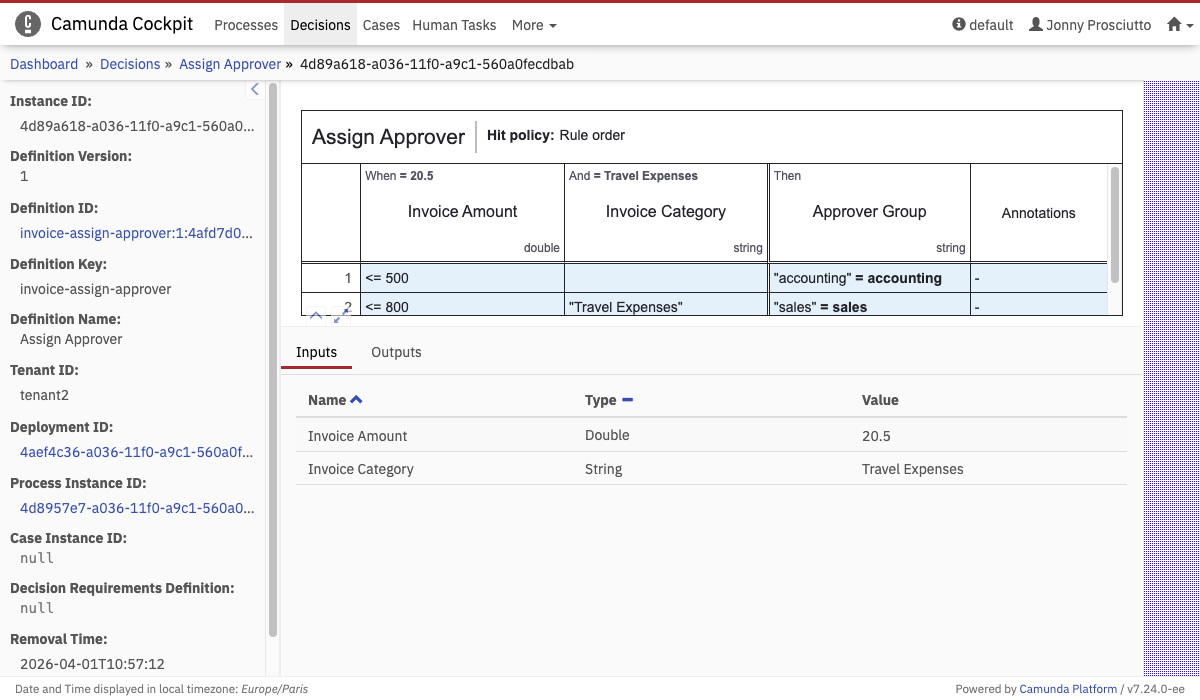Collapse the bottom tabs panel with chevron
The width and height of the screenshot is (1200, 700).
tap(316, 315)
